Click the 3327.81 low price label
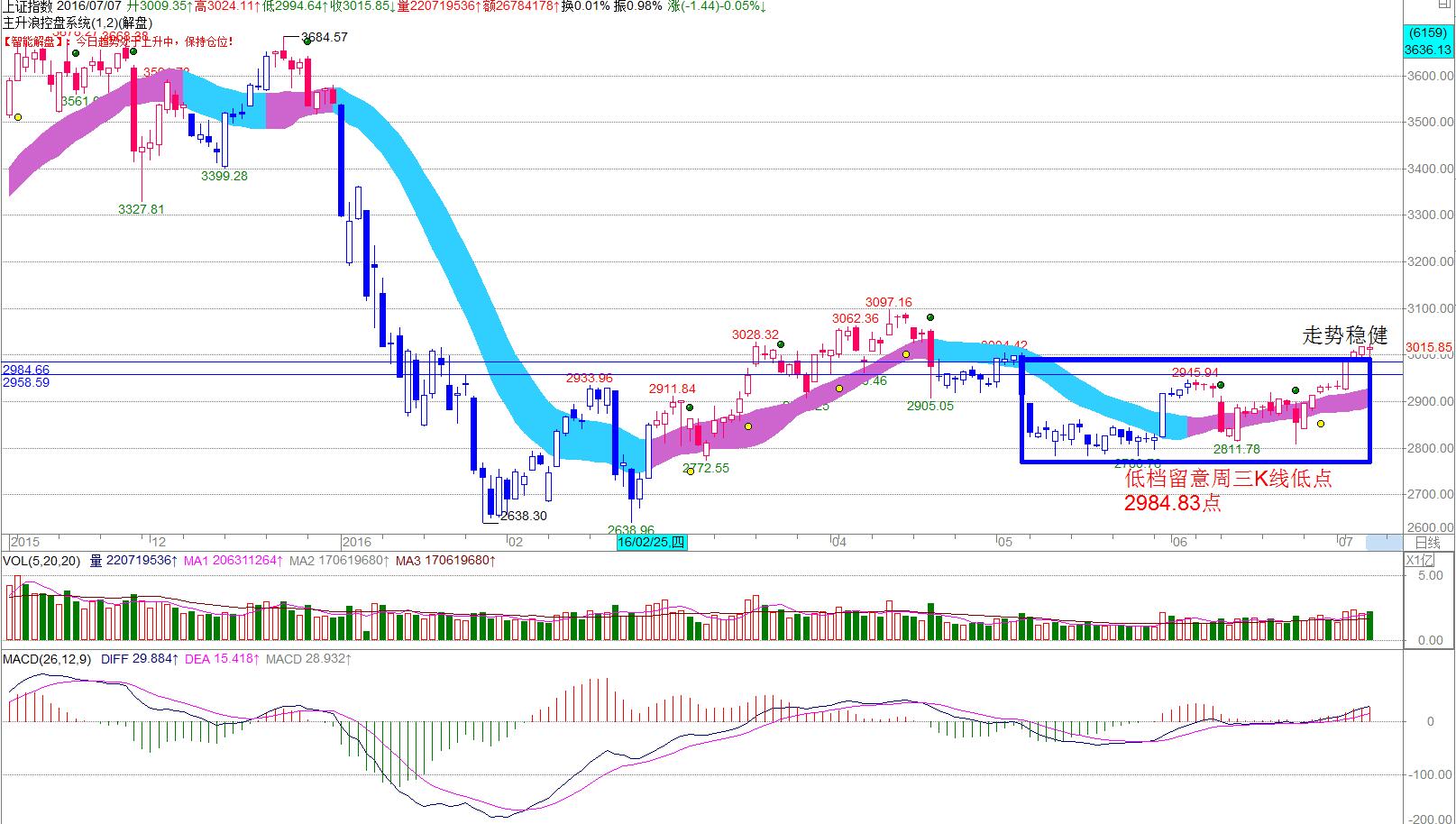 tap(142, 209)
